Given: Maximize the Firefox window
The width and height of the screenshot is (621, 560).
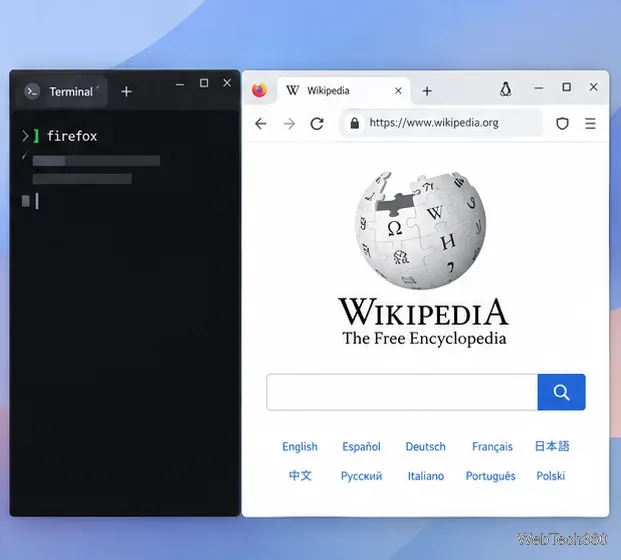Looking at the screenshot, I should 567,87.
